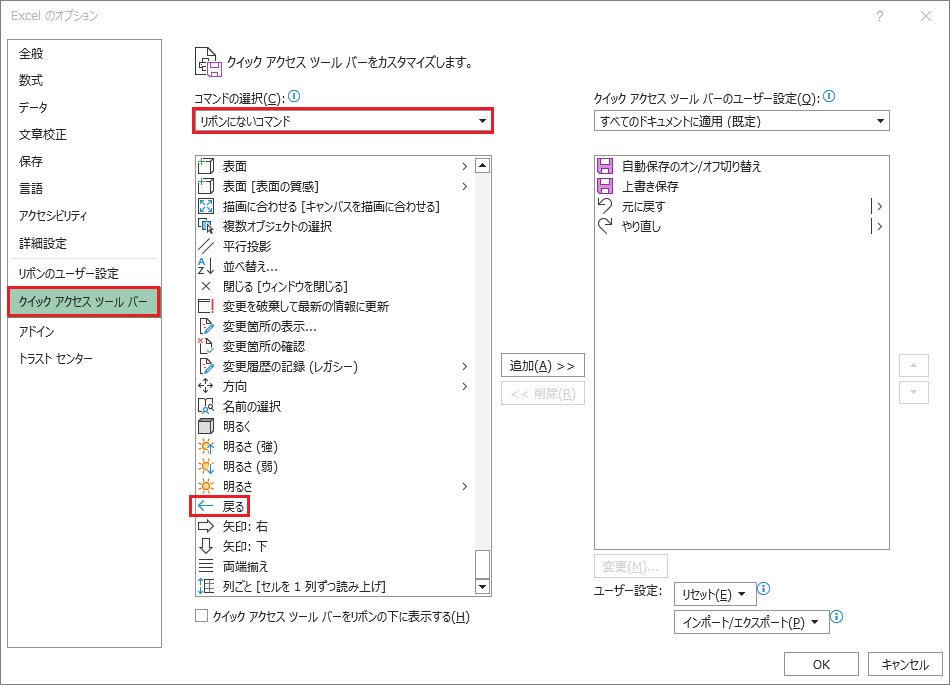
Task: Select the 方向 arrows icon
Action: (x=207, y=386)
